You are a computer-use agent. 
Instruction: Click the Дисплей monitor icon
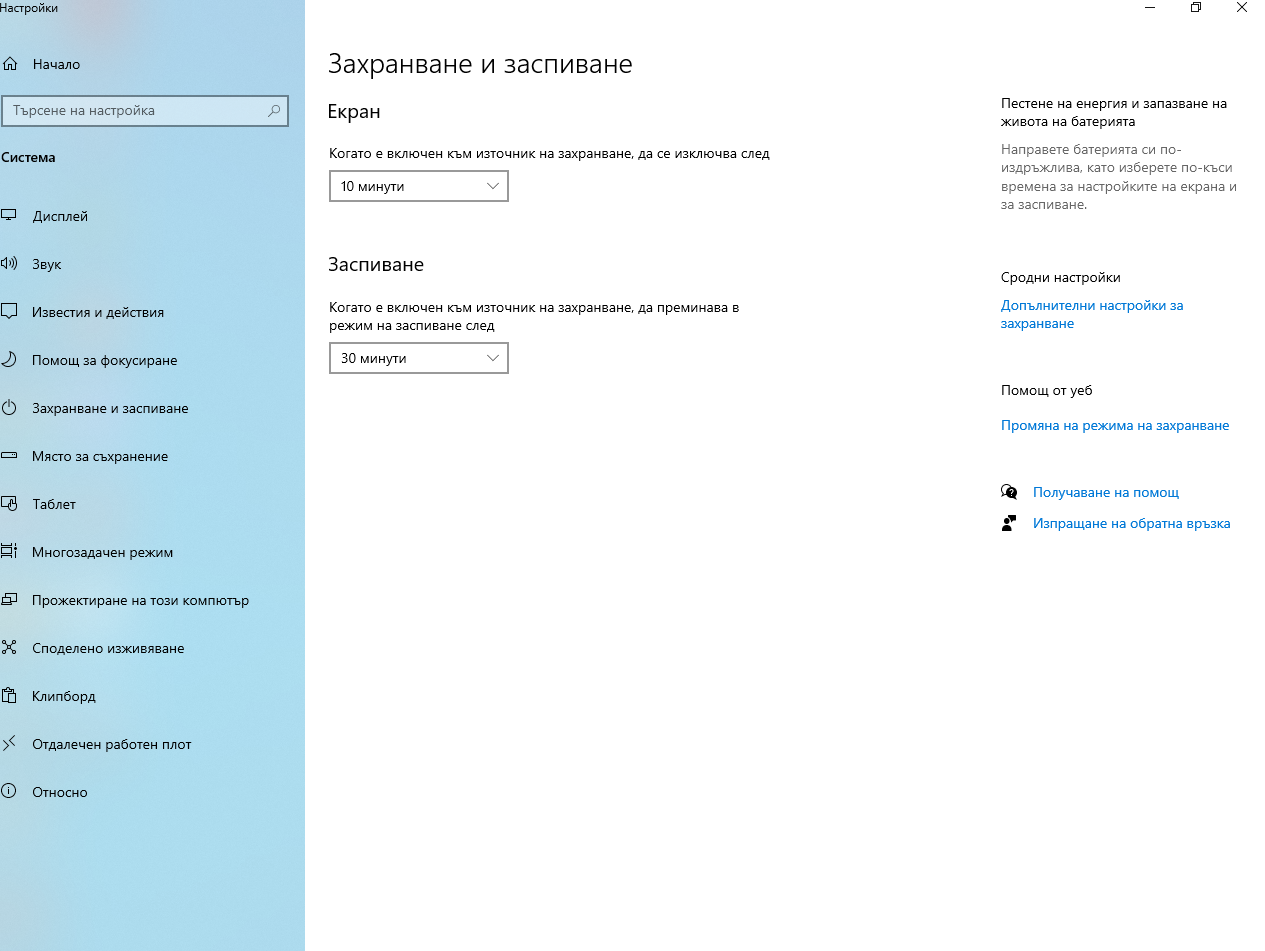coord(9,216)
